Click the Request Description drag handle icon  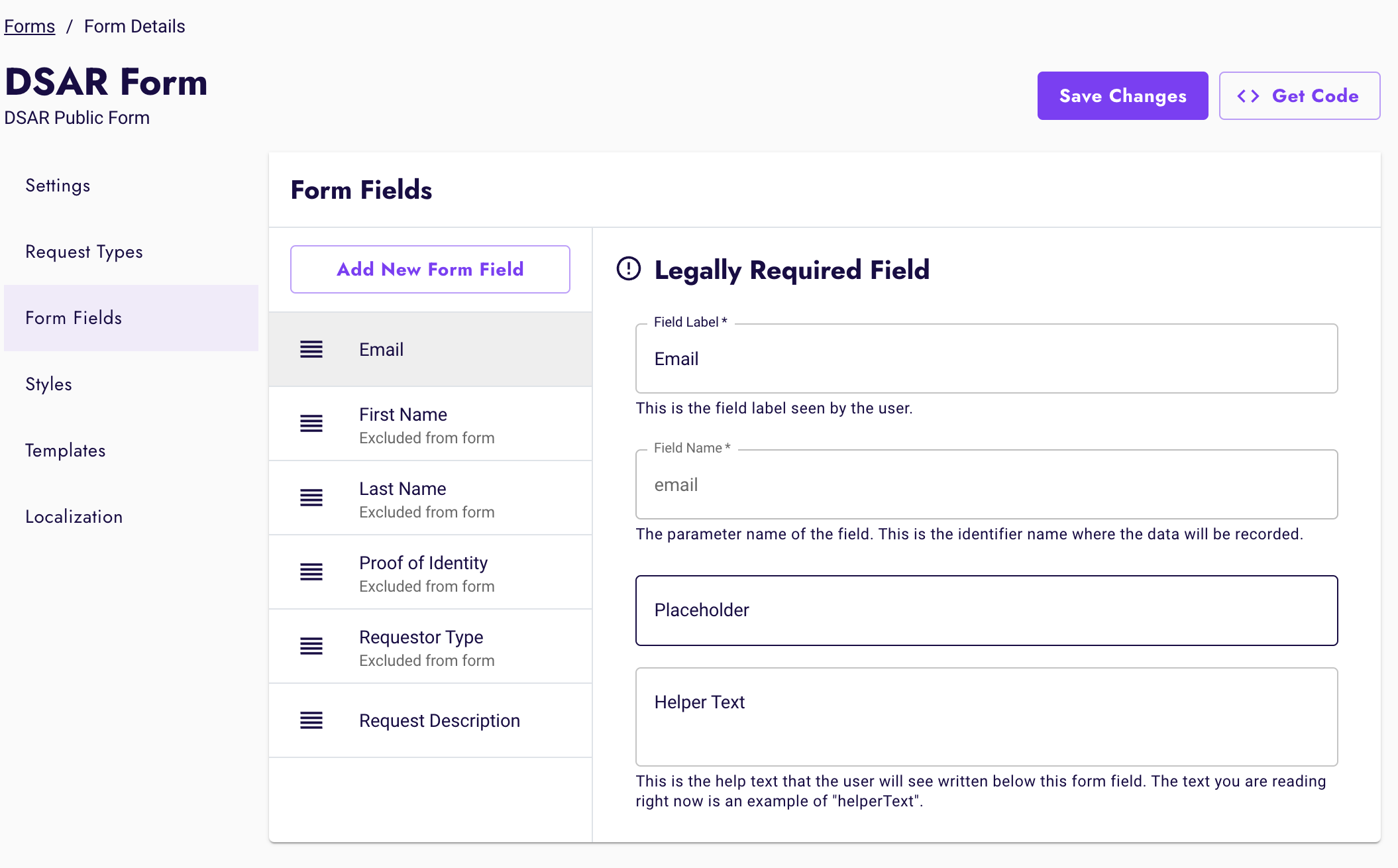click(311, 720)
